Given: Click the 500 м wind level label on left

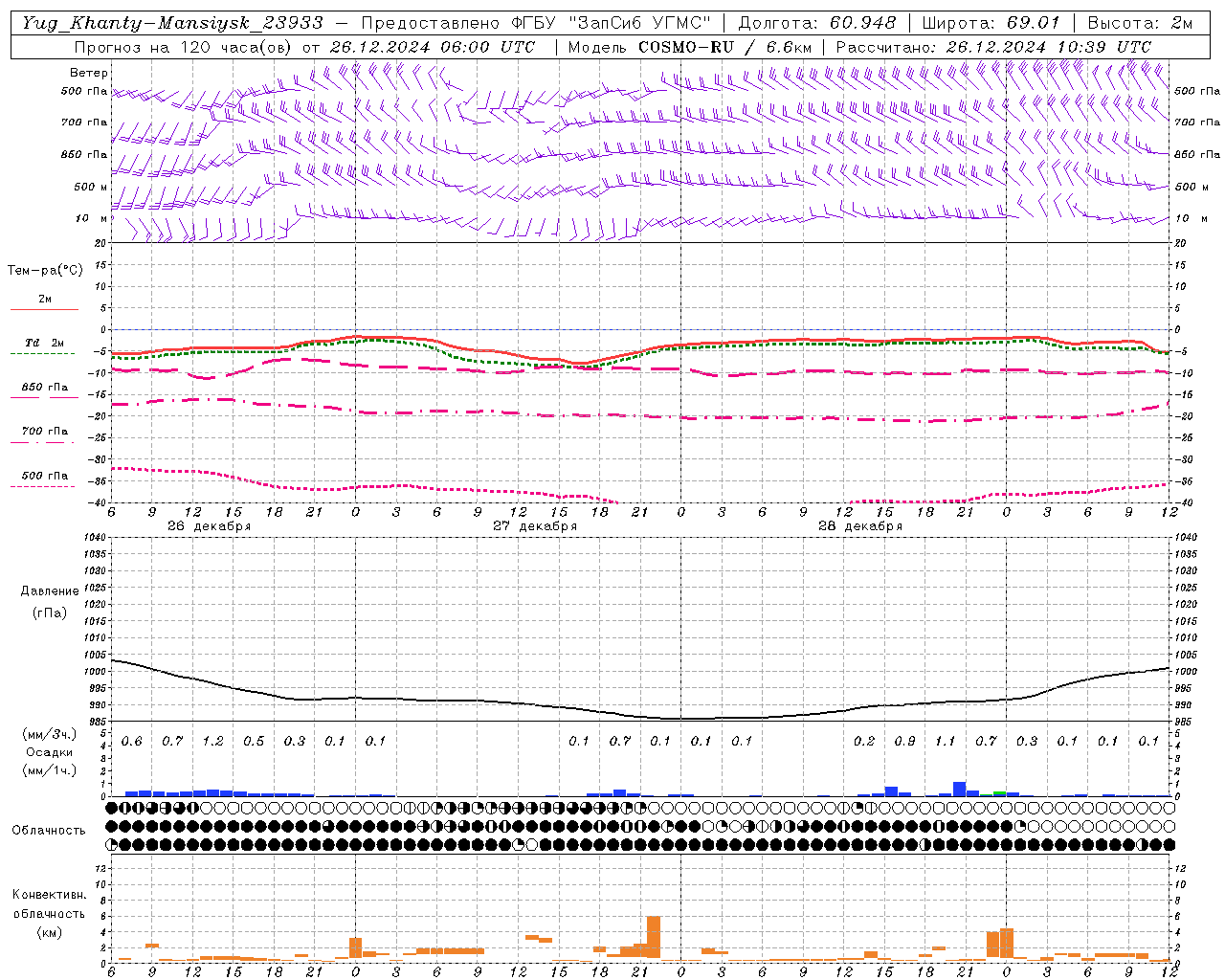Looking at the screenshot, I should [x=91, y=187].
